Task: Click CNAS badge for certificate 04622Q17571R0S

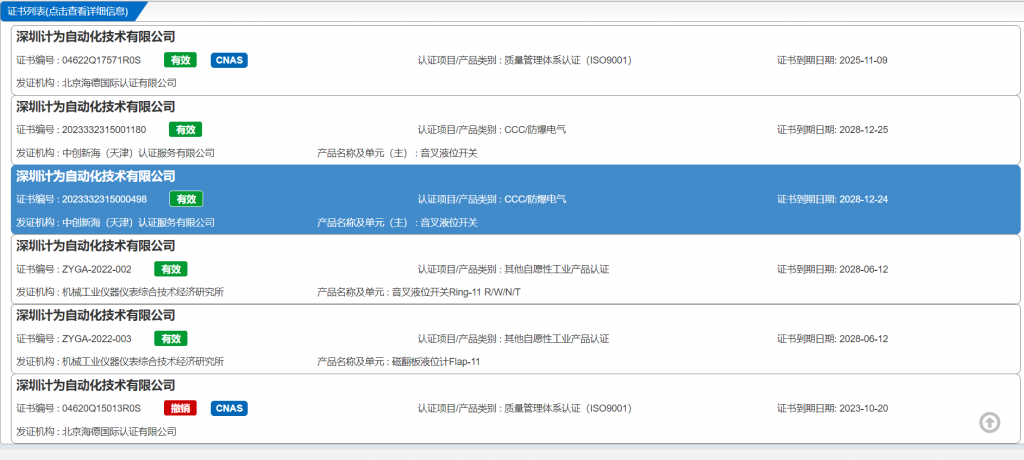Action: click(x=229, y=60)
